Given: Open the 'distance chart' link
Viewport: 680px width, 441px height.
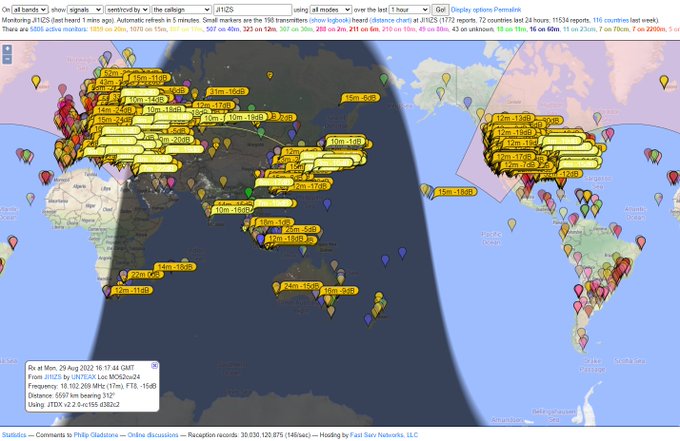Looking at the screenshot, I should [x=391, y=20].
